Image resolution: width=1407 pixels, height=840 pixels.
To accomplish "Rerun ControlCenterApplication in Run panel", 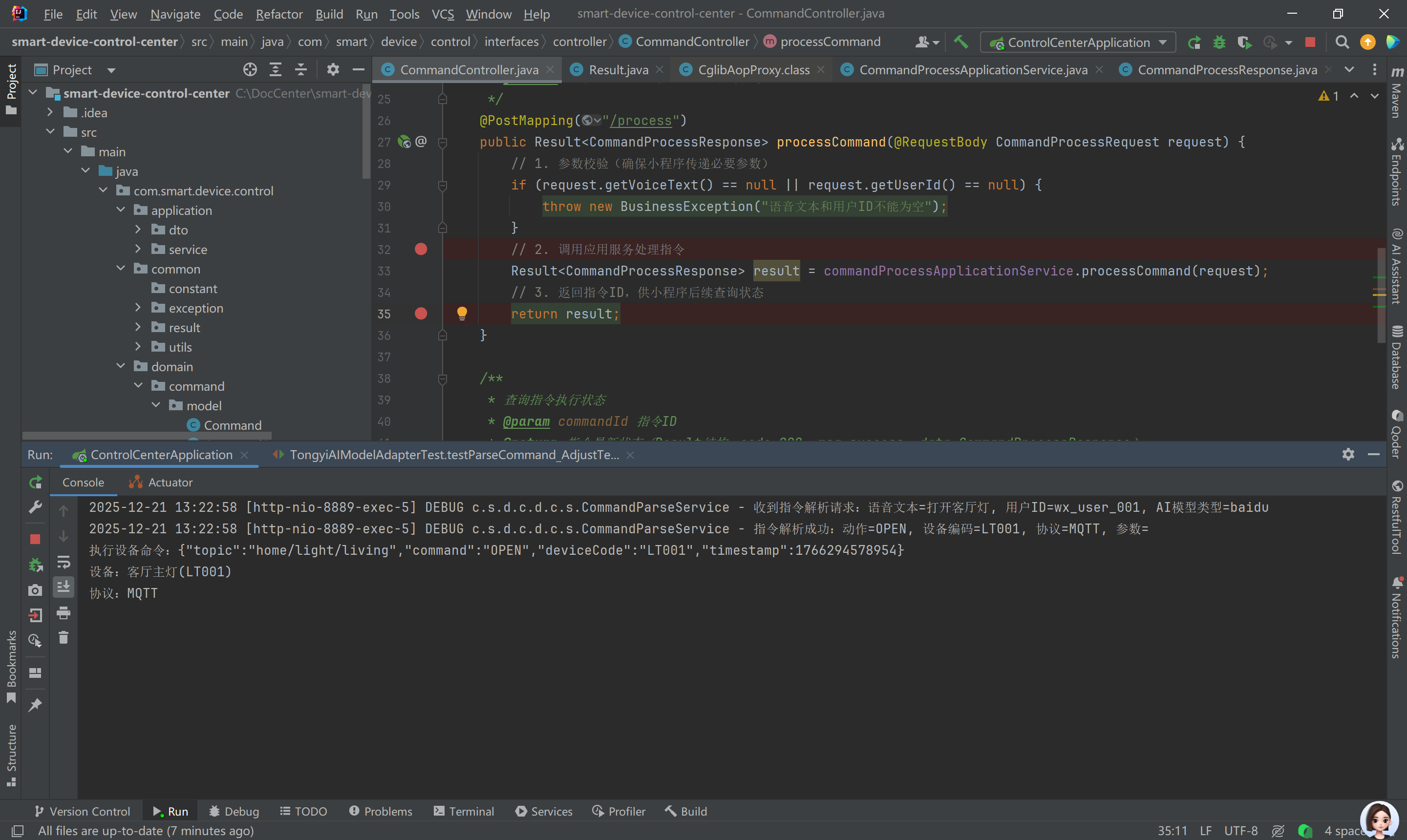I will point(35,482).
